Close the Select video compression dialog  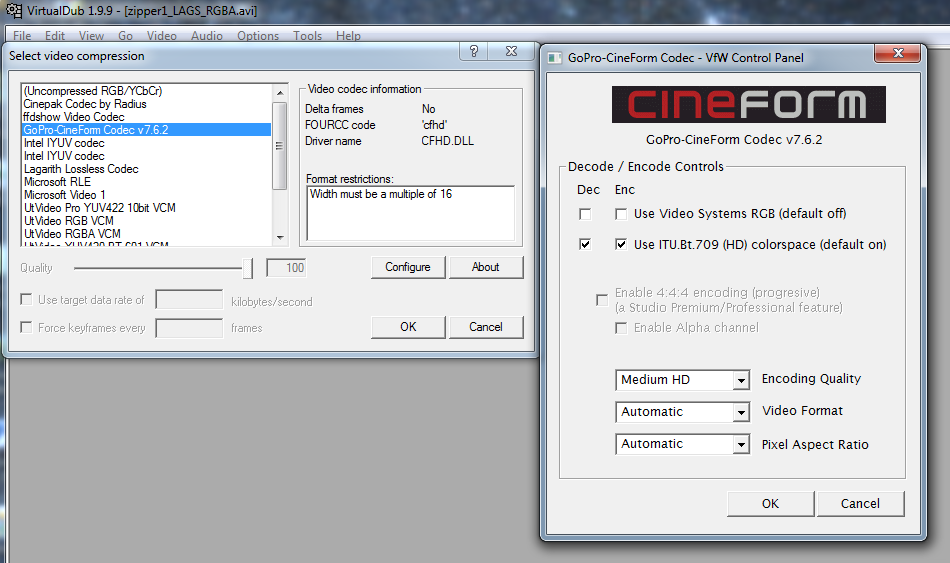coord(511,52)
